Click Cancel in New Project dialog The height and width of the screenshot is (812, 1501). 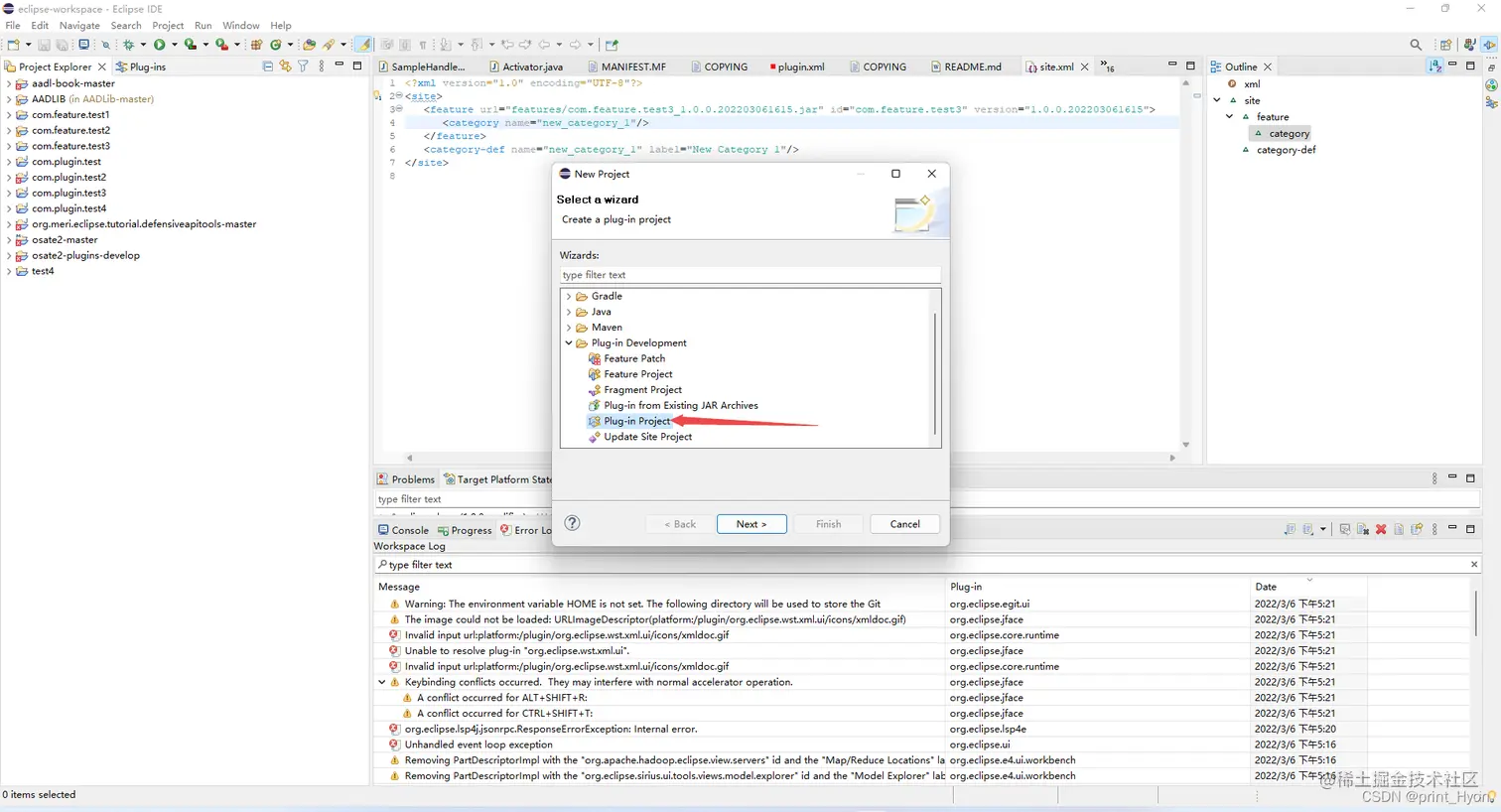click(x=904, y=524)
